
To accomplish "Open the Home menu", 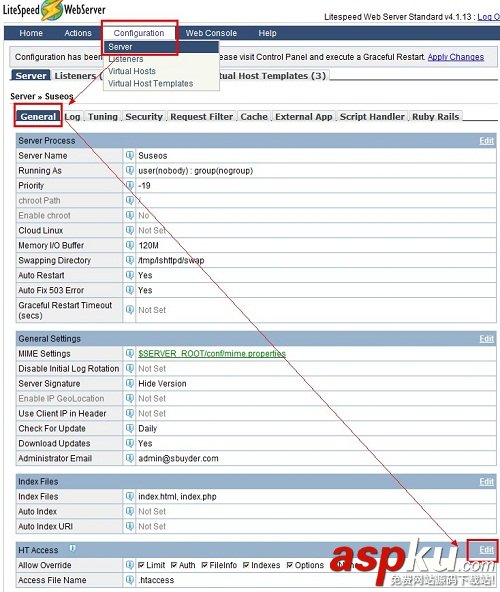I will pyautogui.click(x=31, y=33).
